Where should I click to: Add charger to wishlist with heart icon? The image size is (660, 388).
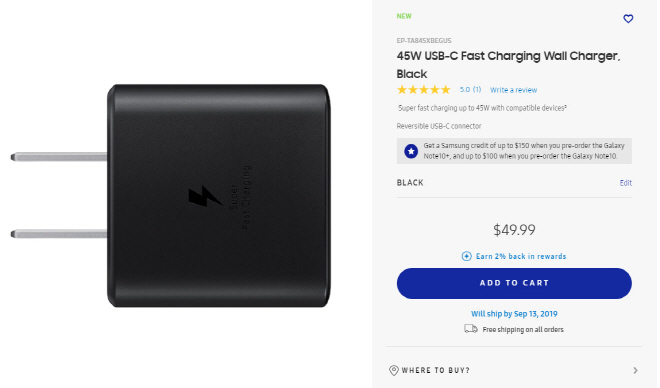pyautogui.click(x=628, y=19)
